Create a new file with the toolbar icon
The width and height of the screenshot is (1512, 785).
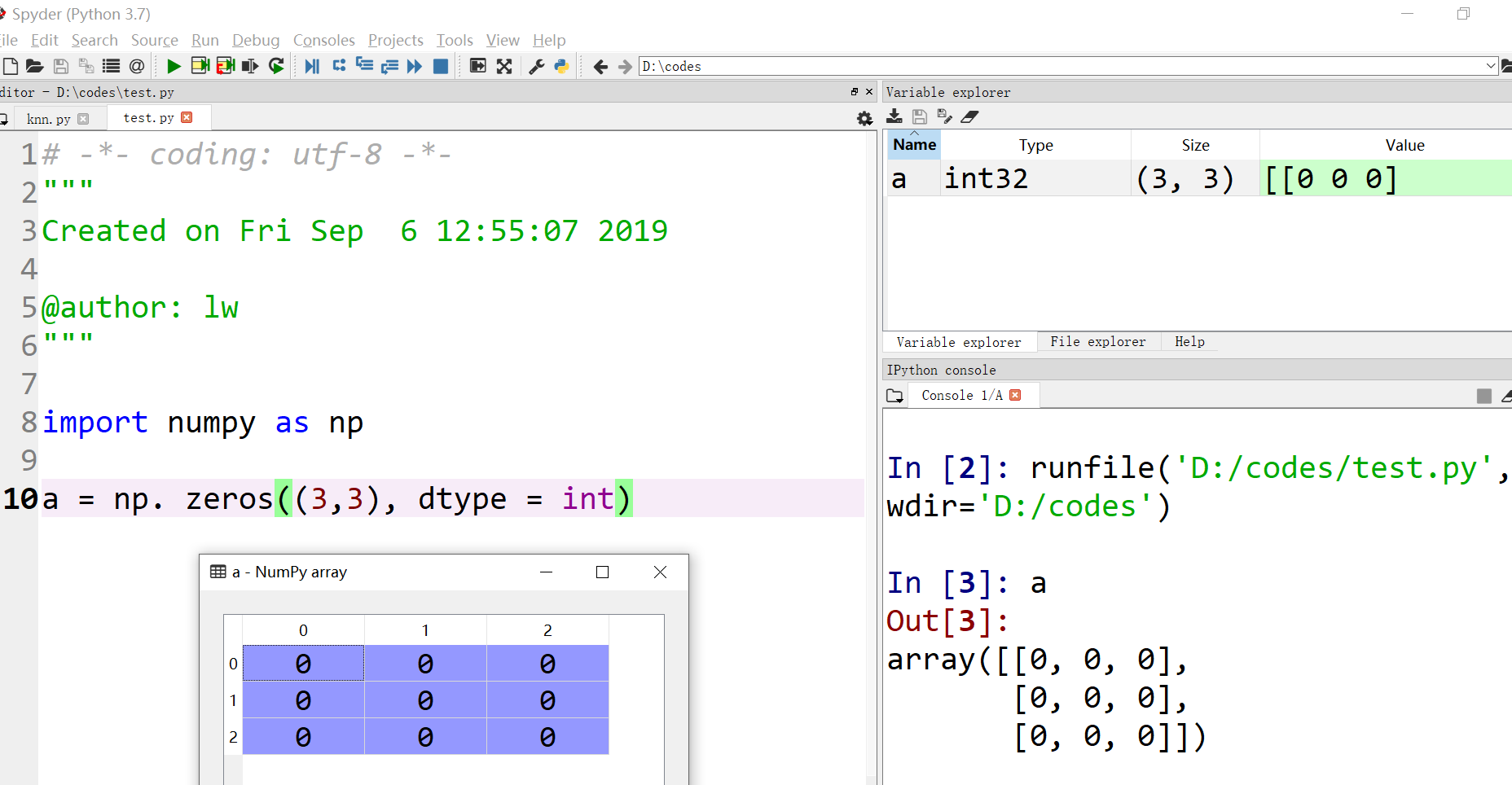tap(10, 66)
